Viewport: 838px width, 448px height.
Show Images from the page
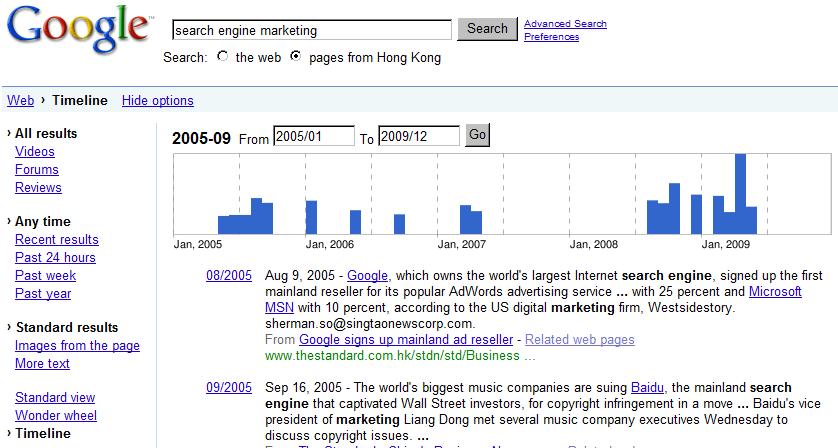click(x=77, y=346)
